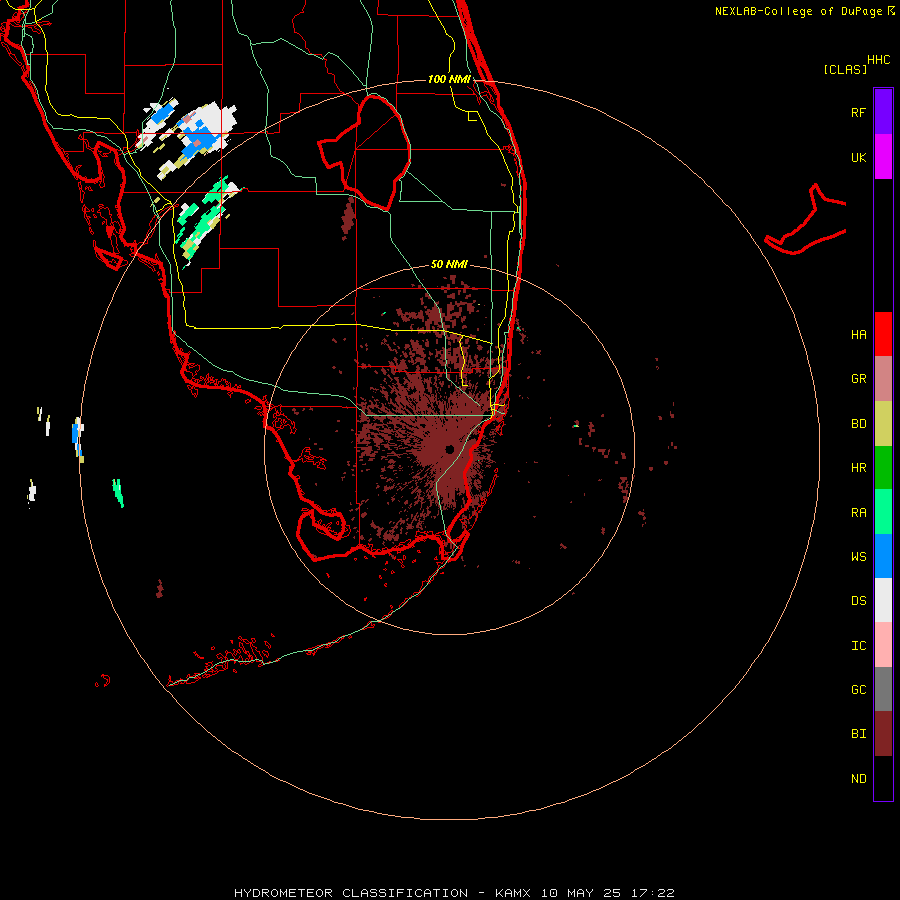Pick the HR green legend swatch
Viewport: 900px width, 900px height.
883,468
